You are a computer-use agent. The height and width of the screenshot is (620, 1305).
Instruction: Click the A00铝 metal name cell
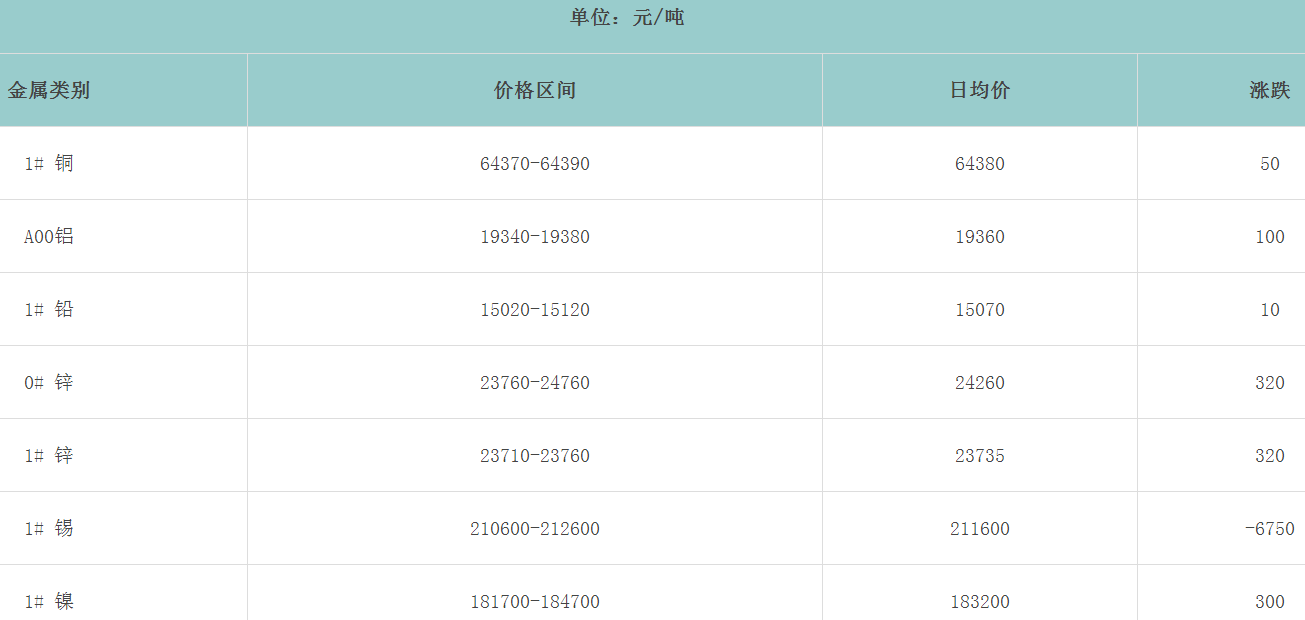tap(49, 237)
